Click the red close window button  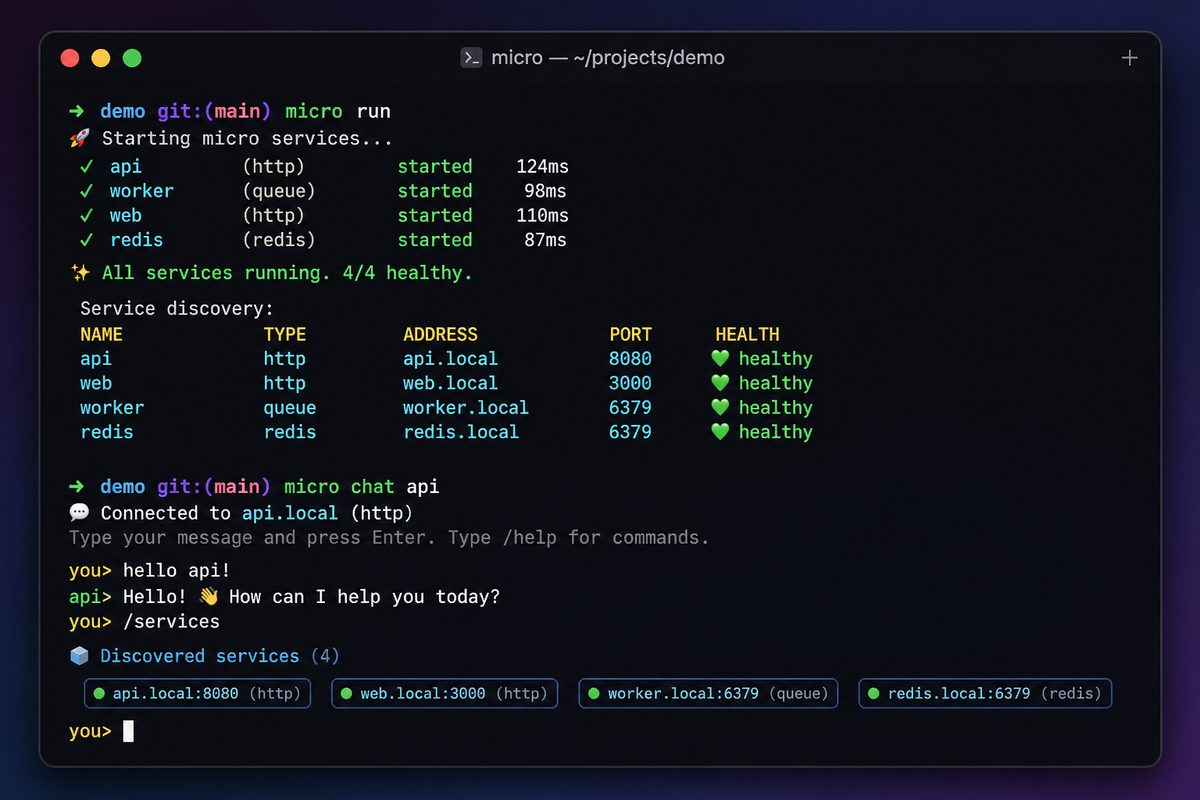tap(70, 58)
